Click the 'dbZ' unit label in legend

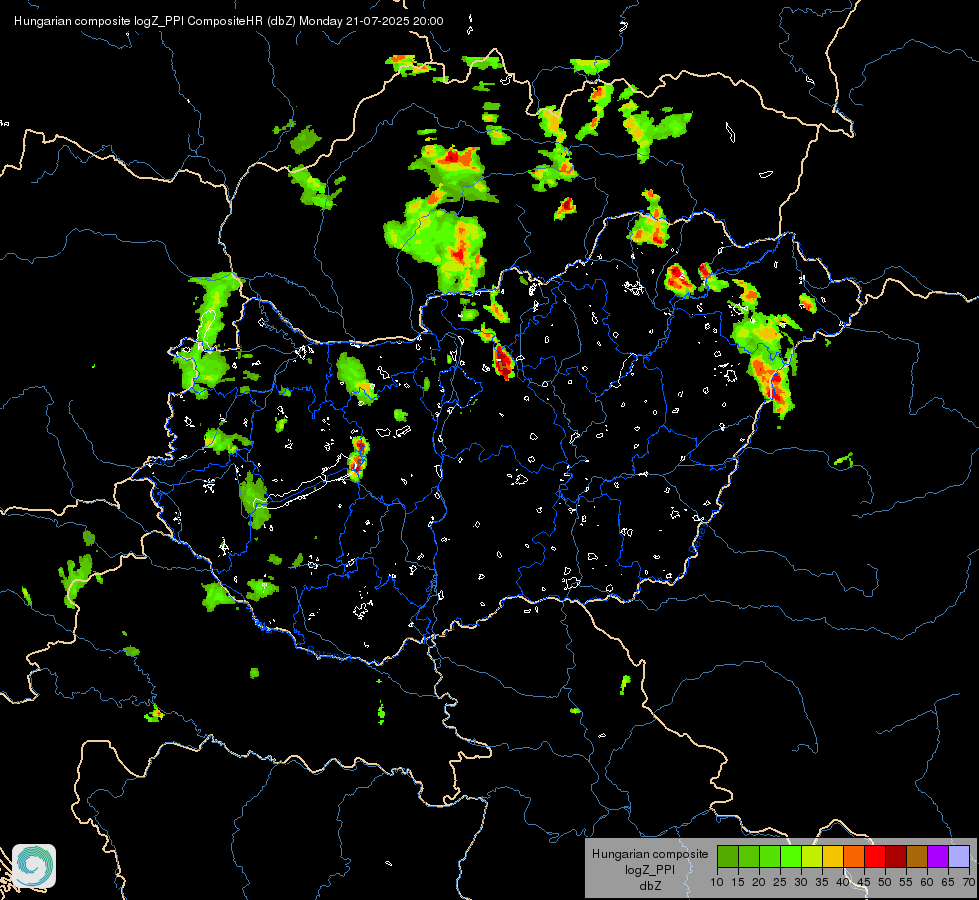(x=650, y=886)
